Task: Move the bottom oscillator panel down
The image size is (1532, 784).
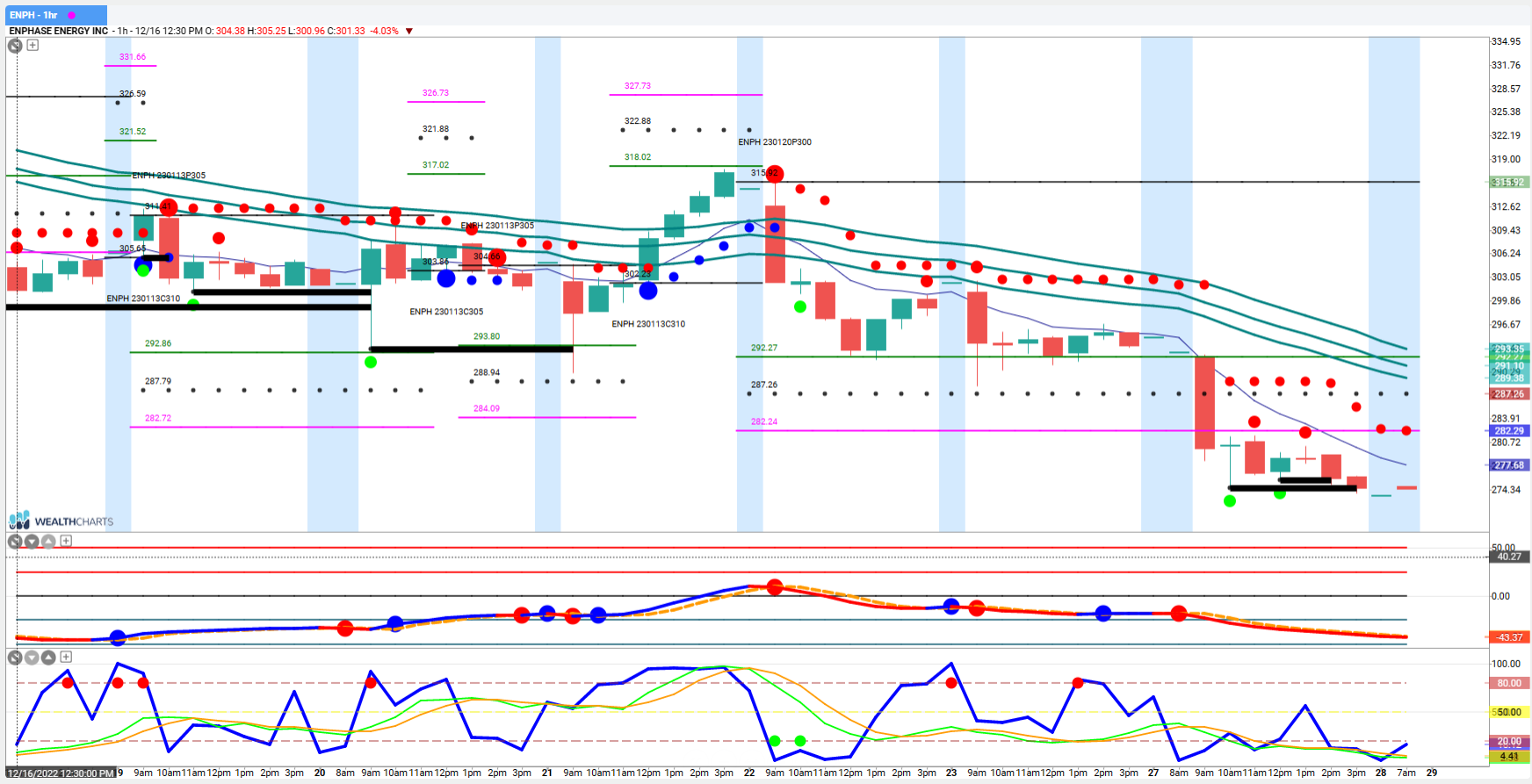Action: 32,658
